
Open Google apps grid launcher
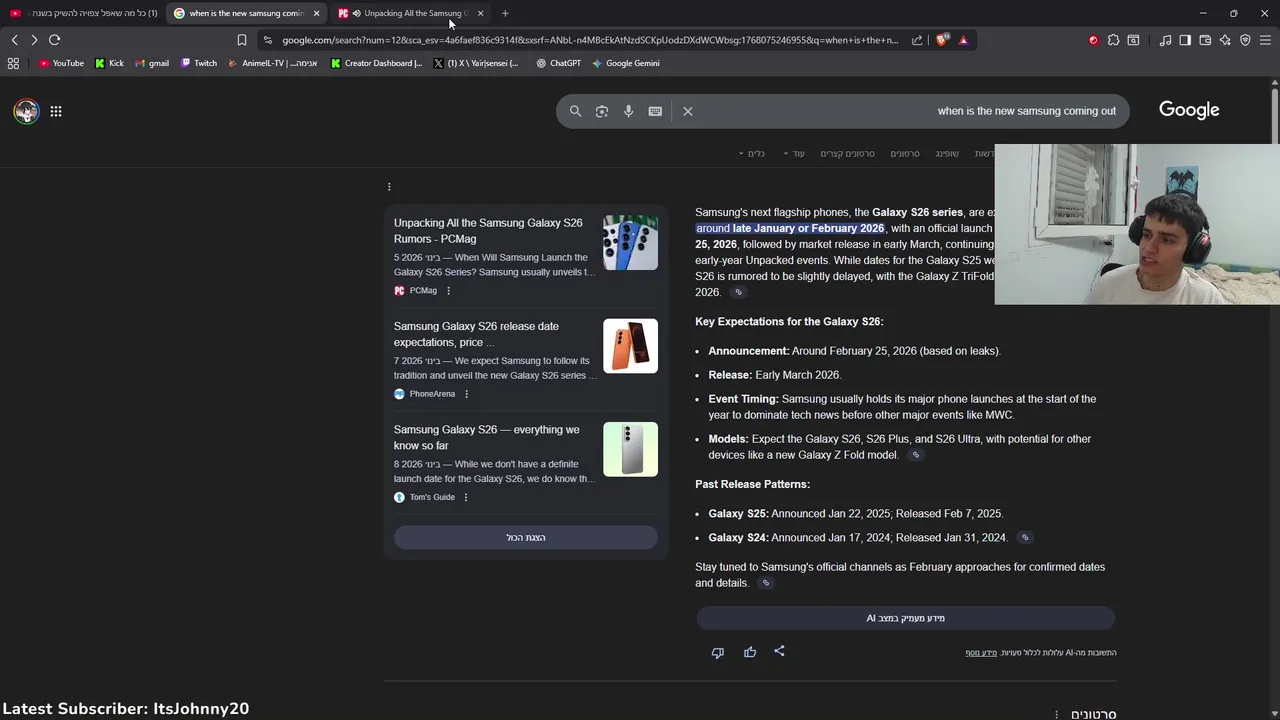tap(56, 111)
